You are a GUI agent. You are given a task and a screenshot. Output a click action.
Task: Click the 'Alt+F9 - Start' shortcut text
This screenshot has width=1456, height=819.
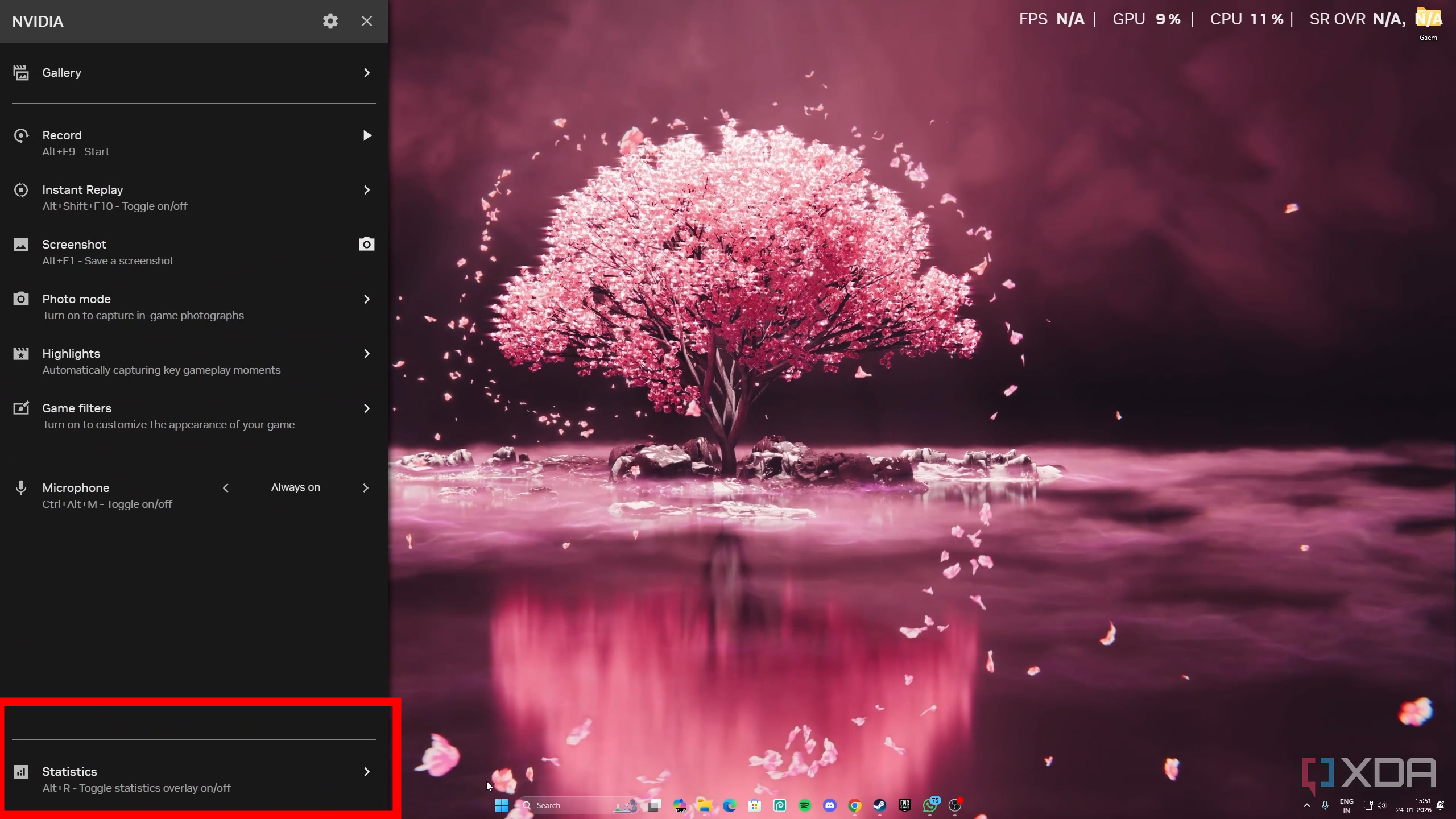click(76, 151)
